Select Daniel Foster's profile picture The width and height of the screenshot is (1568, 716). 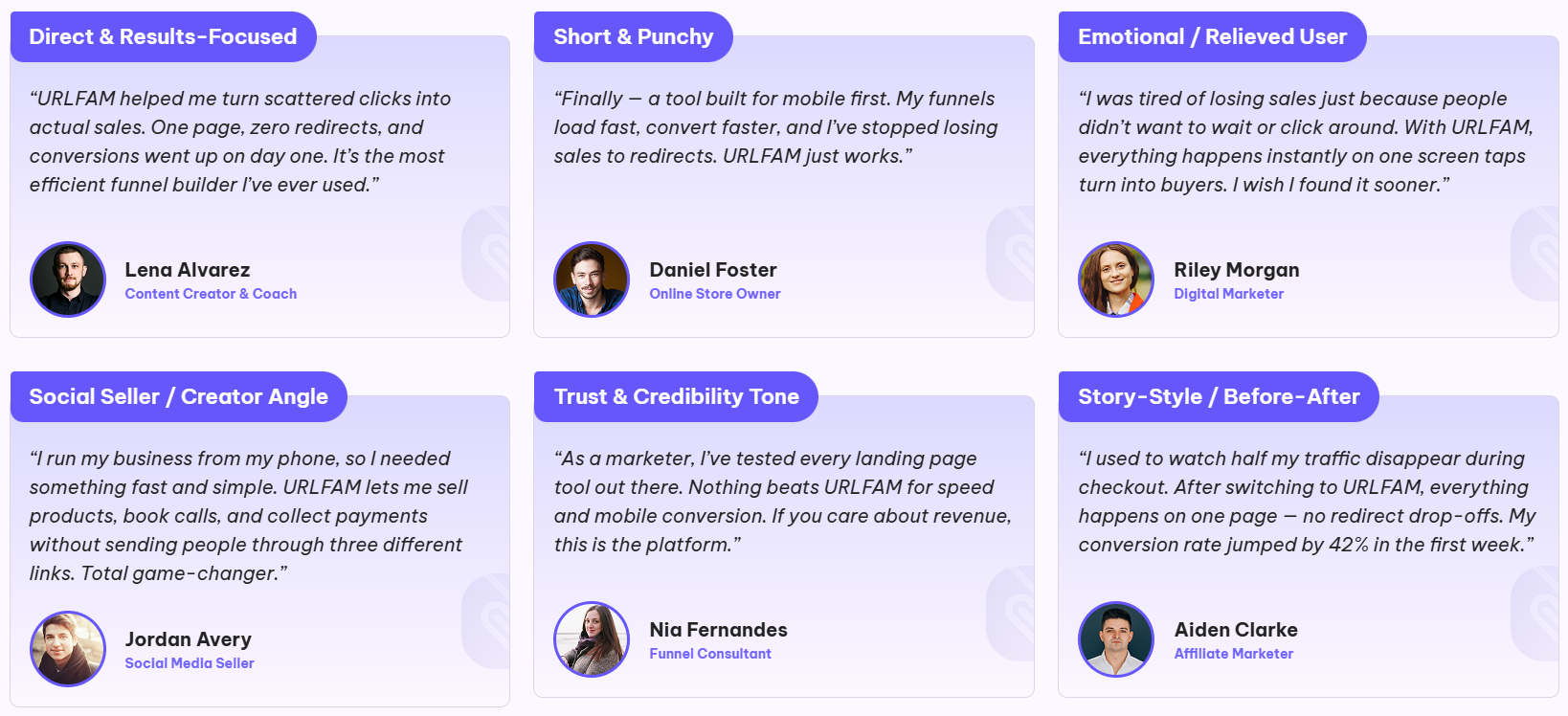pos(592,280)
